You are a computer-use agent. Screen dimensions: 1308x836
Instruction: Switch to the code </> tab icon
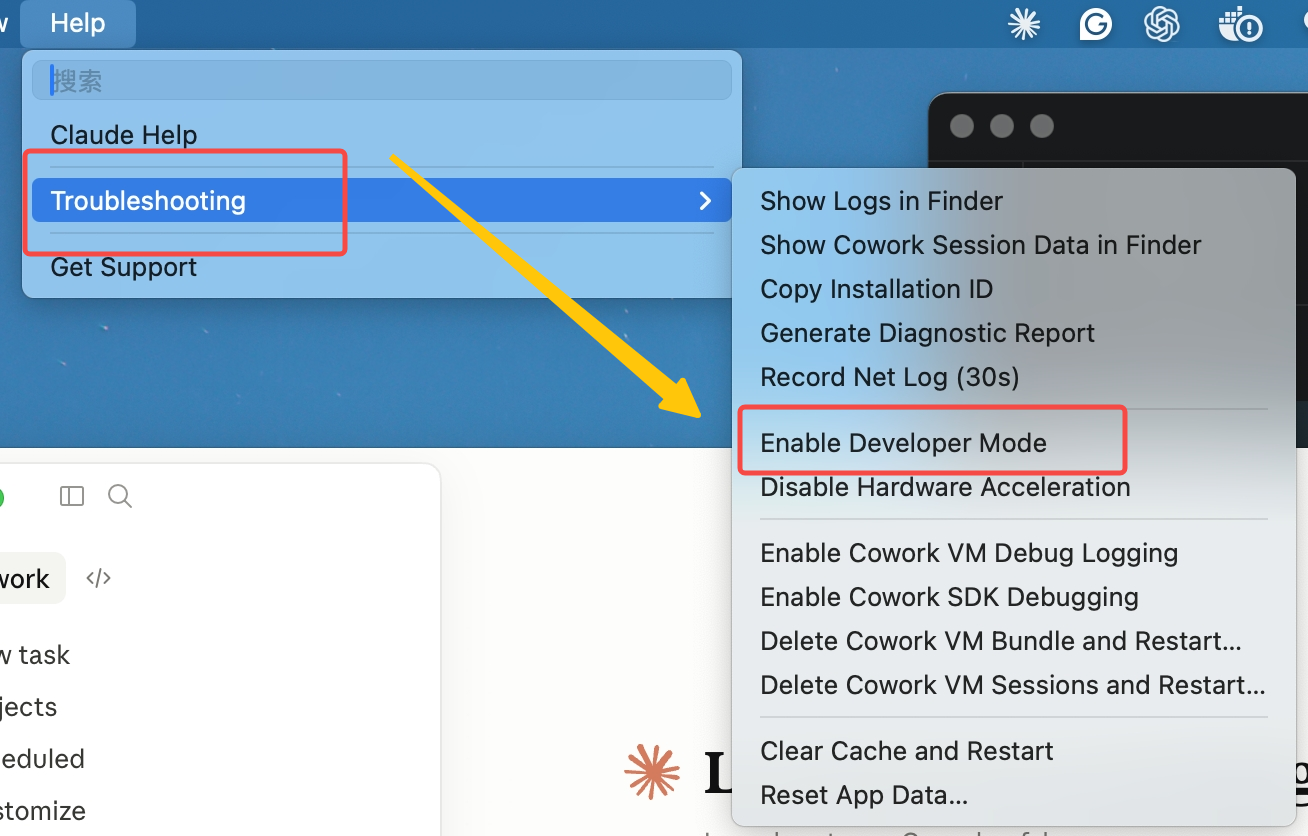tap(98, 578)
